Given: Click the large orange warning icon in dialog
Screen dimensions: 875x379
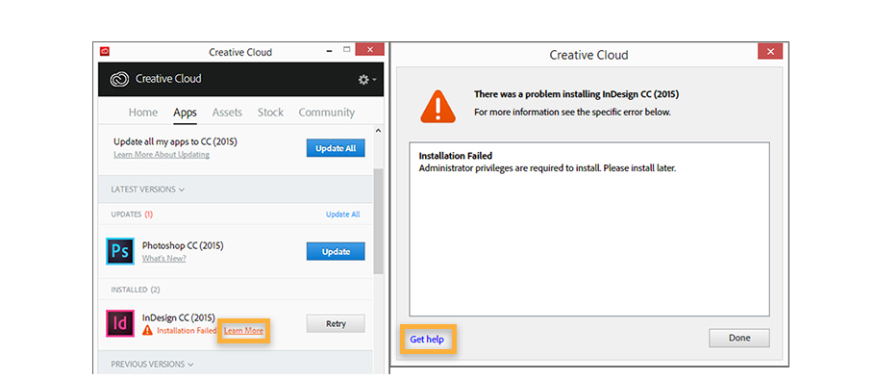Looking at the screenshot, I should [x=438, y=107].
